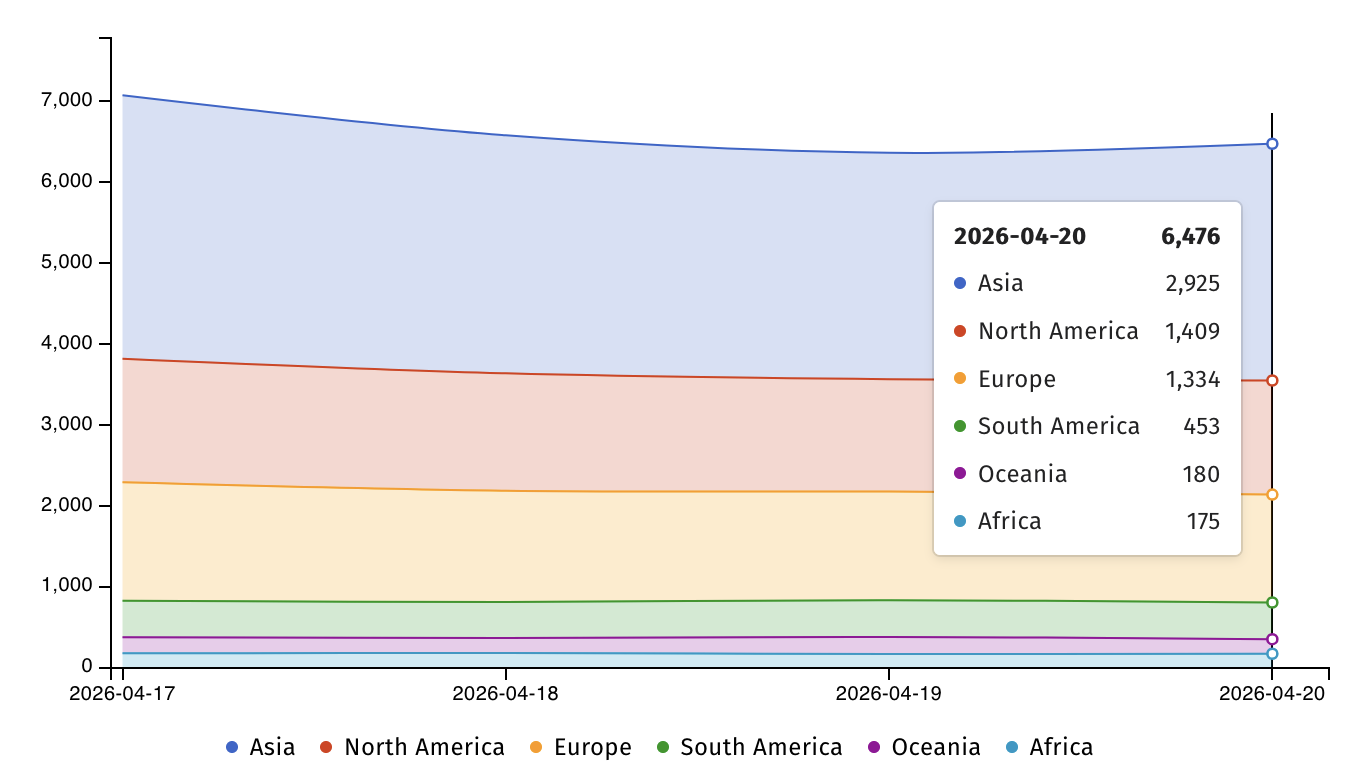Select the Africa light-blue data point marker
Image resolution: width=1354 pixels, height=782 pixels.
[1272, 653]
